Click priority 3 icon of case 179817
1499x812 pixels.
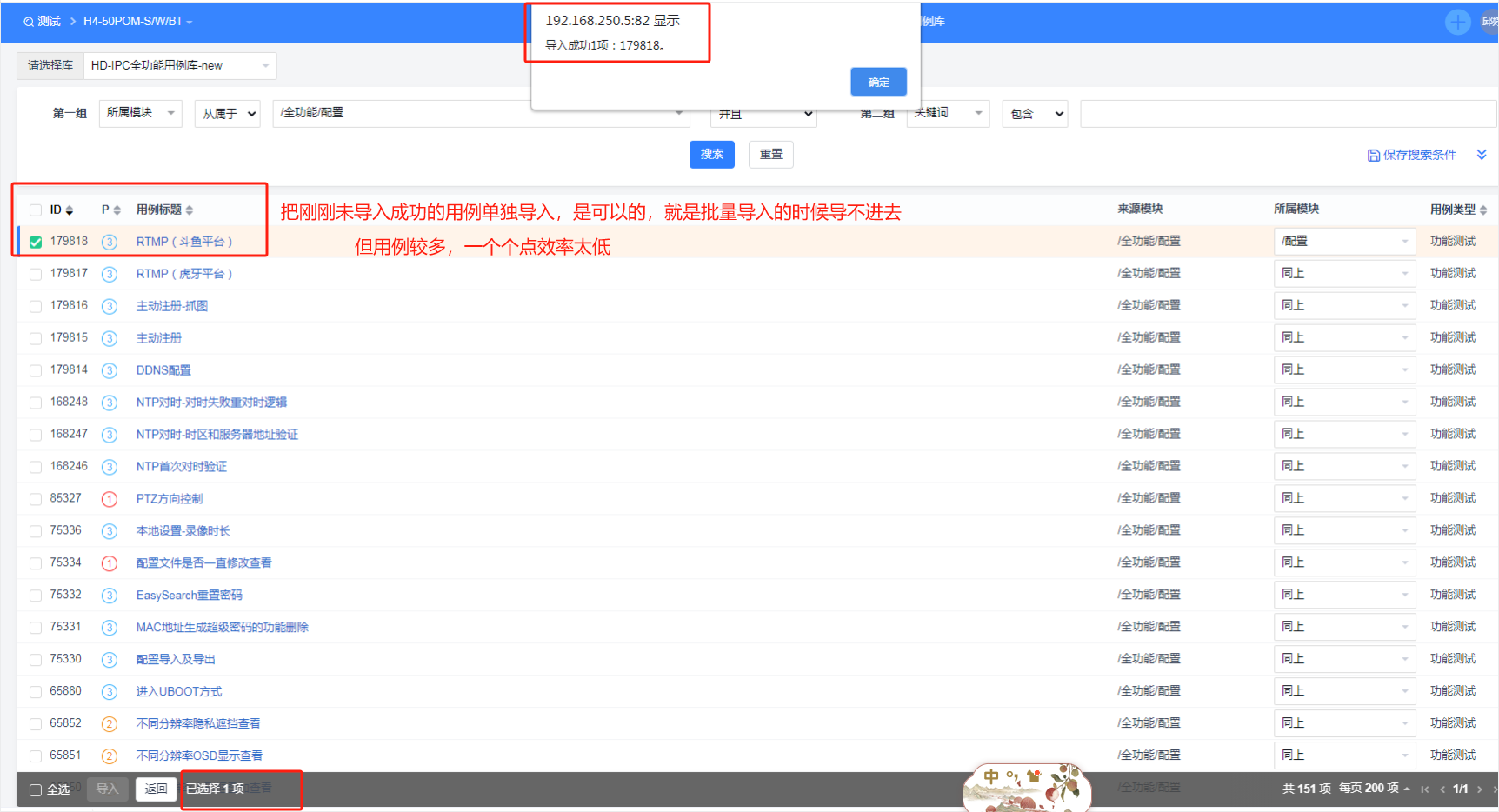[x=110, y=274]
